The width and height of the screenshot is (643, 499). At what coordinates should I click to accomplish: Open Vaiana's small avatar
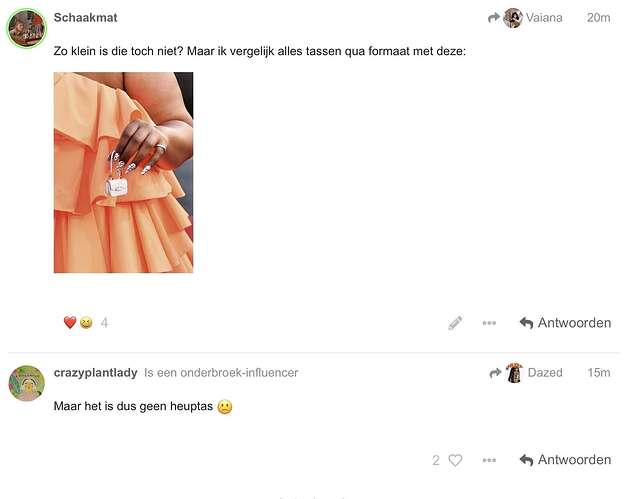pos(513,18)
